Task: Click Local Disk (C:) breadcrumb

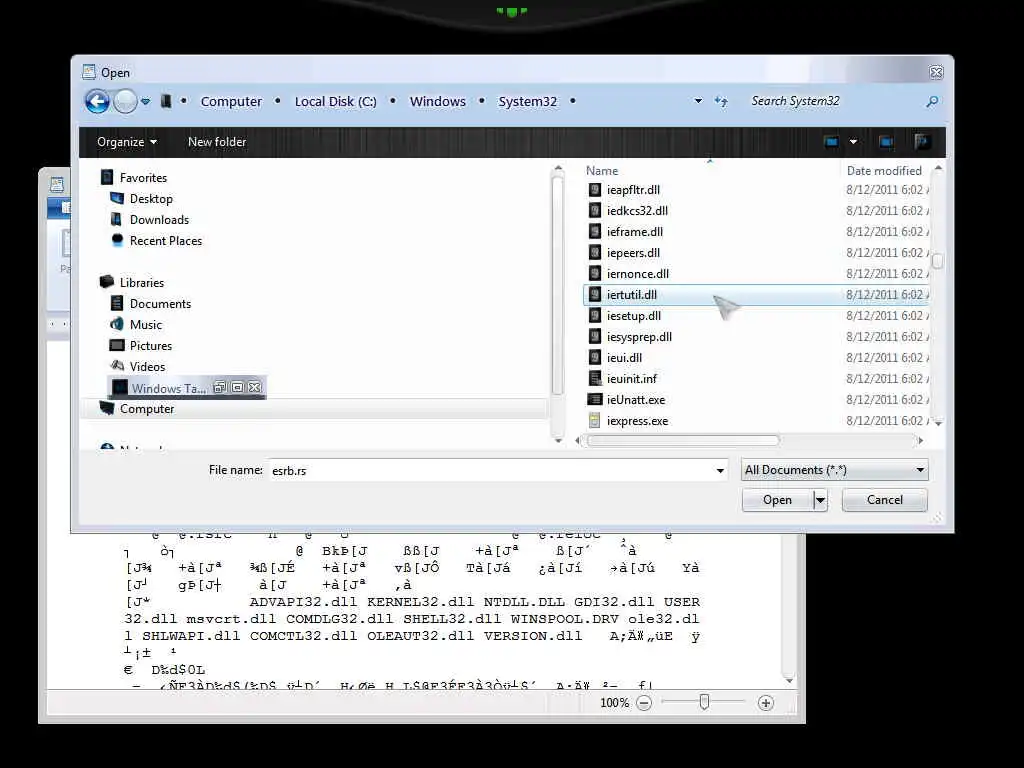Action: coord(336,101)
